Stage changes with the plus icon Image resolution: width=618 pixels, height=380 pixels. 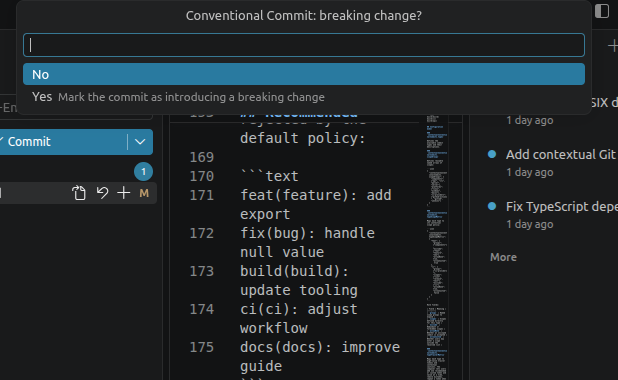pyautogui.click(x=124, y=193)
